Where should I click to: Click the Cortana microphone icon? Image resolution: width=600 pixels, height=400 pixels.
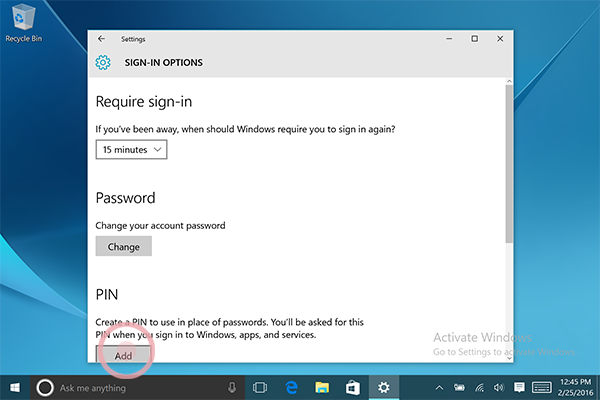pyautogui.click(x=232, y=388)
